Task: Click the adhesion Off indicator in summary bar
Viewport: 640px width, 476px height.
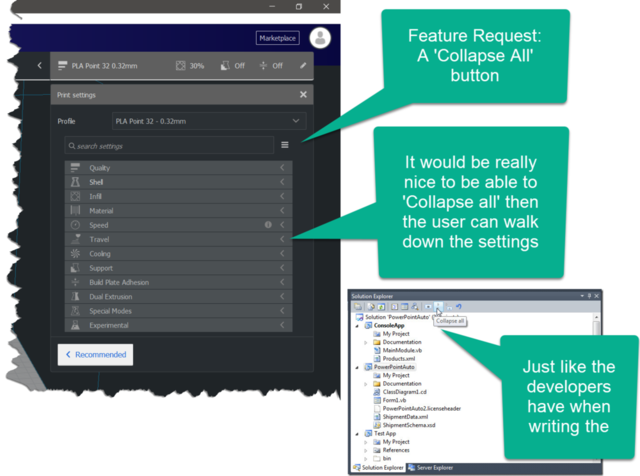Action: [271, 66]
